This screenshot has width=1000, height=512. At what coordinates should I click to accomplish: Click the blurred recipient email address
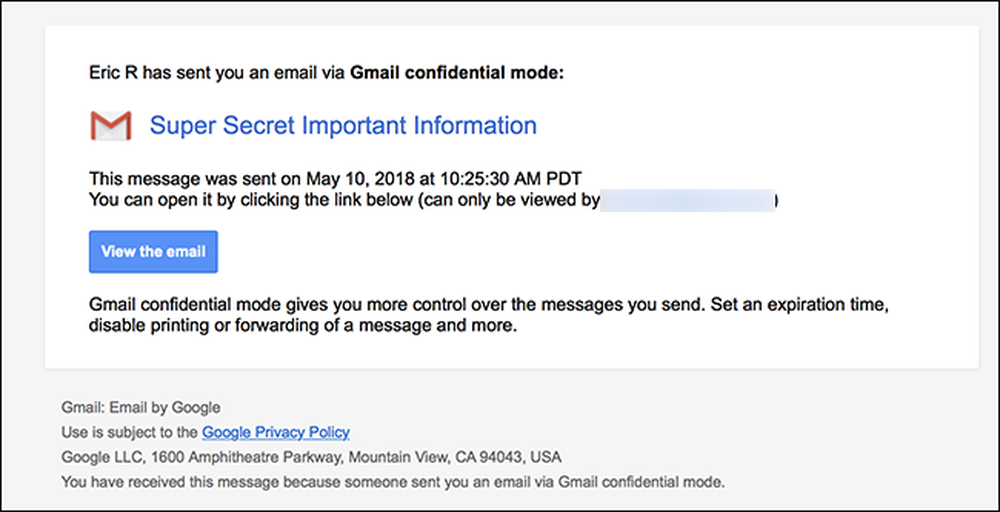pos(688,200)
